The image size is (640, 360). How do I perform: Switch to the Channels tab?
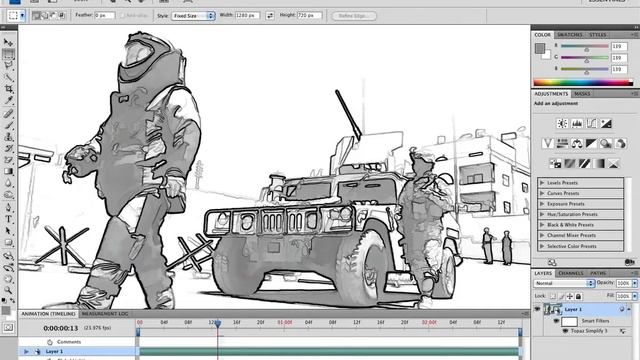click(571, 273)
